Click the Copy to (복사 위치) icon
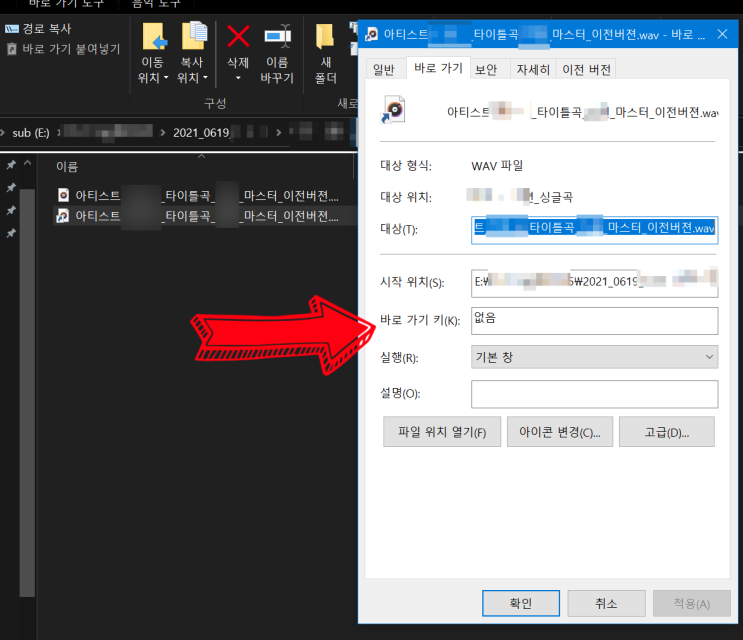Viewport: 743px width, 640px height. (194, 36)
